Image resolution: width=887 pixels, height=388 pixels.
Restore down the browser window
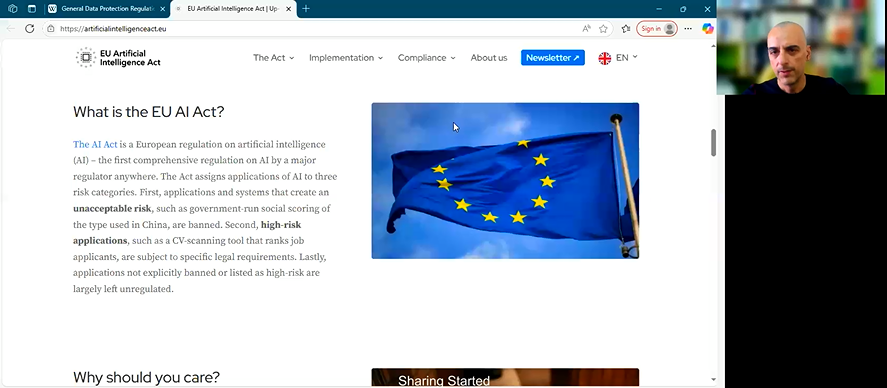[683, 9]
